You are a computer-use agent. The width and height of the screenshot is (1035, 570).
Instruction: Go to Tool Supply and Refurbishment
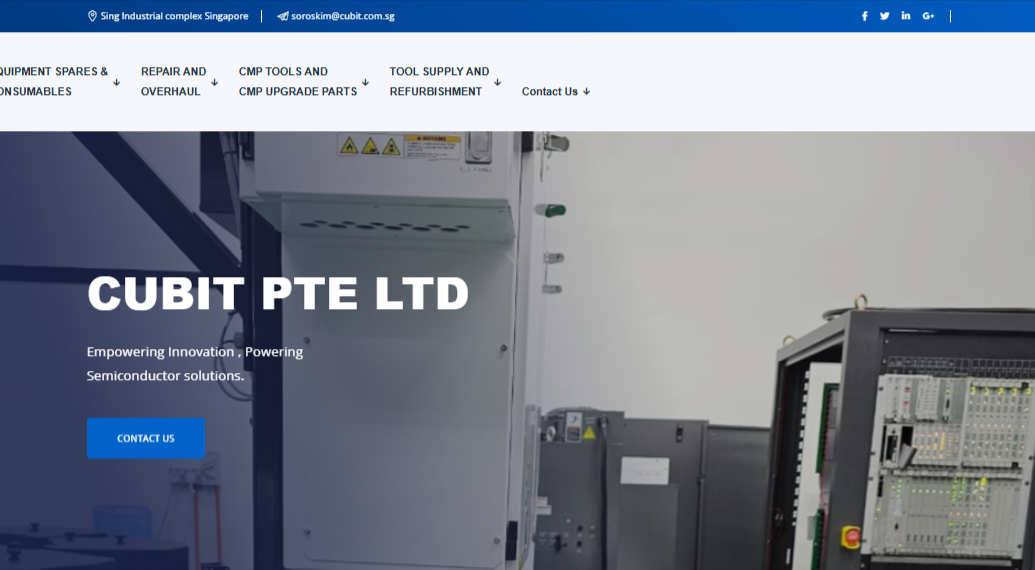click(x=439, y=81)
